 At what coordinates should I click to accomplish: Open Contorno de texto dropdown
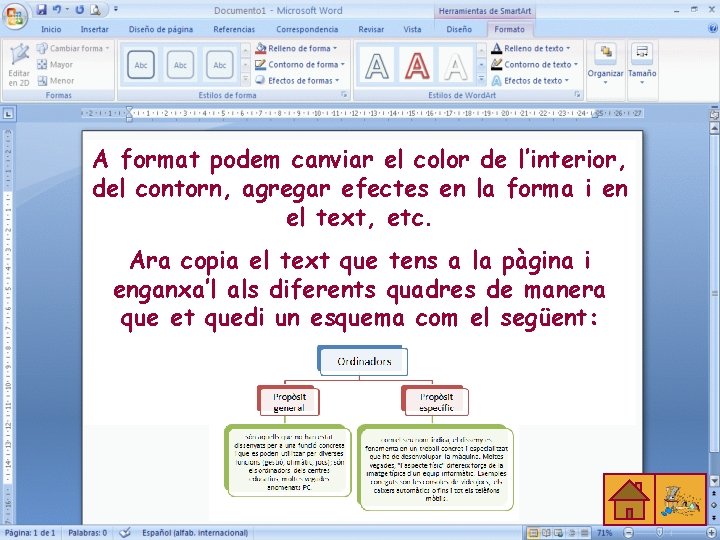534,65
